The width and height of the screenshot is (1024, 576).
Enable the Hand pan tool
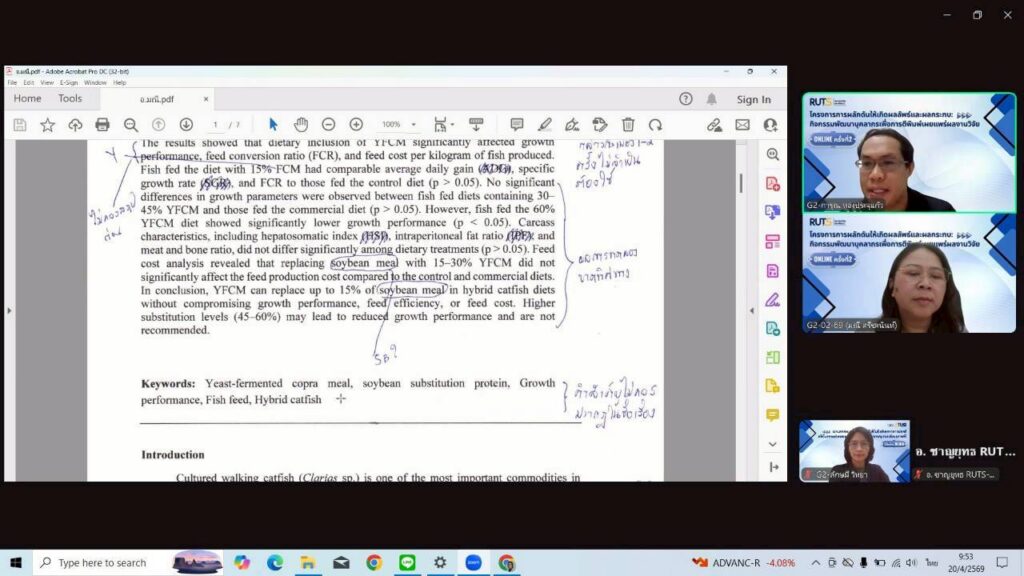point(301,125)
